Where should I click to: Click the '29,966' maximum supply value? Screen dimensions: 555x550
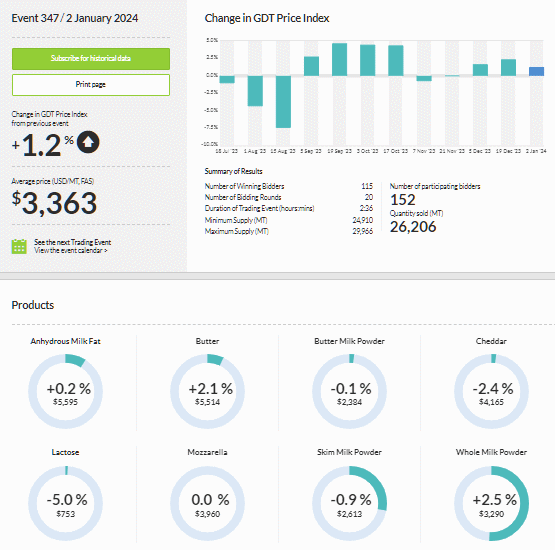click(x=362, y=231)
